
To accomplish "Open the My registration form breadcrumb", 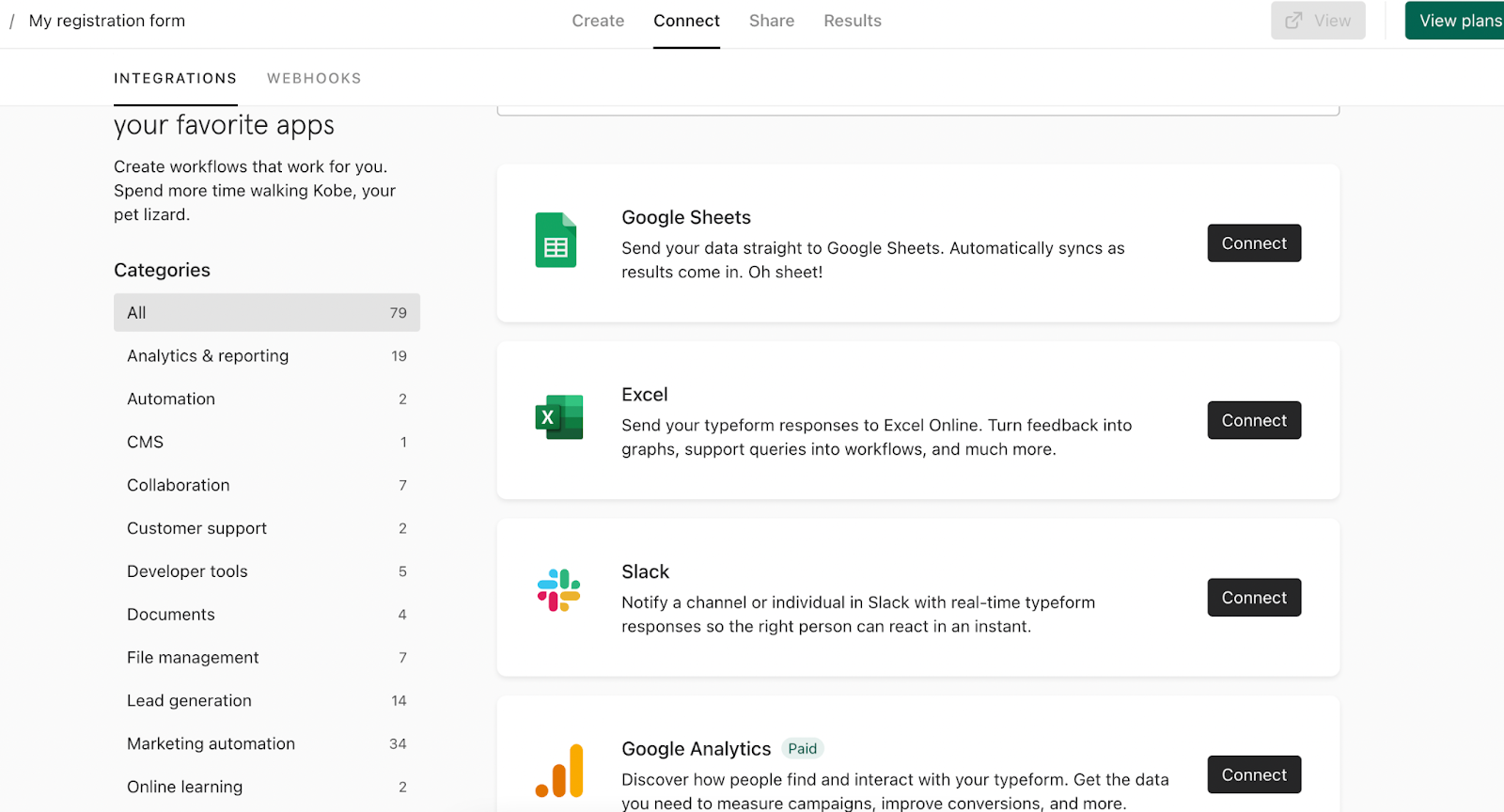I will (x=107, y=21).
